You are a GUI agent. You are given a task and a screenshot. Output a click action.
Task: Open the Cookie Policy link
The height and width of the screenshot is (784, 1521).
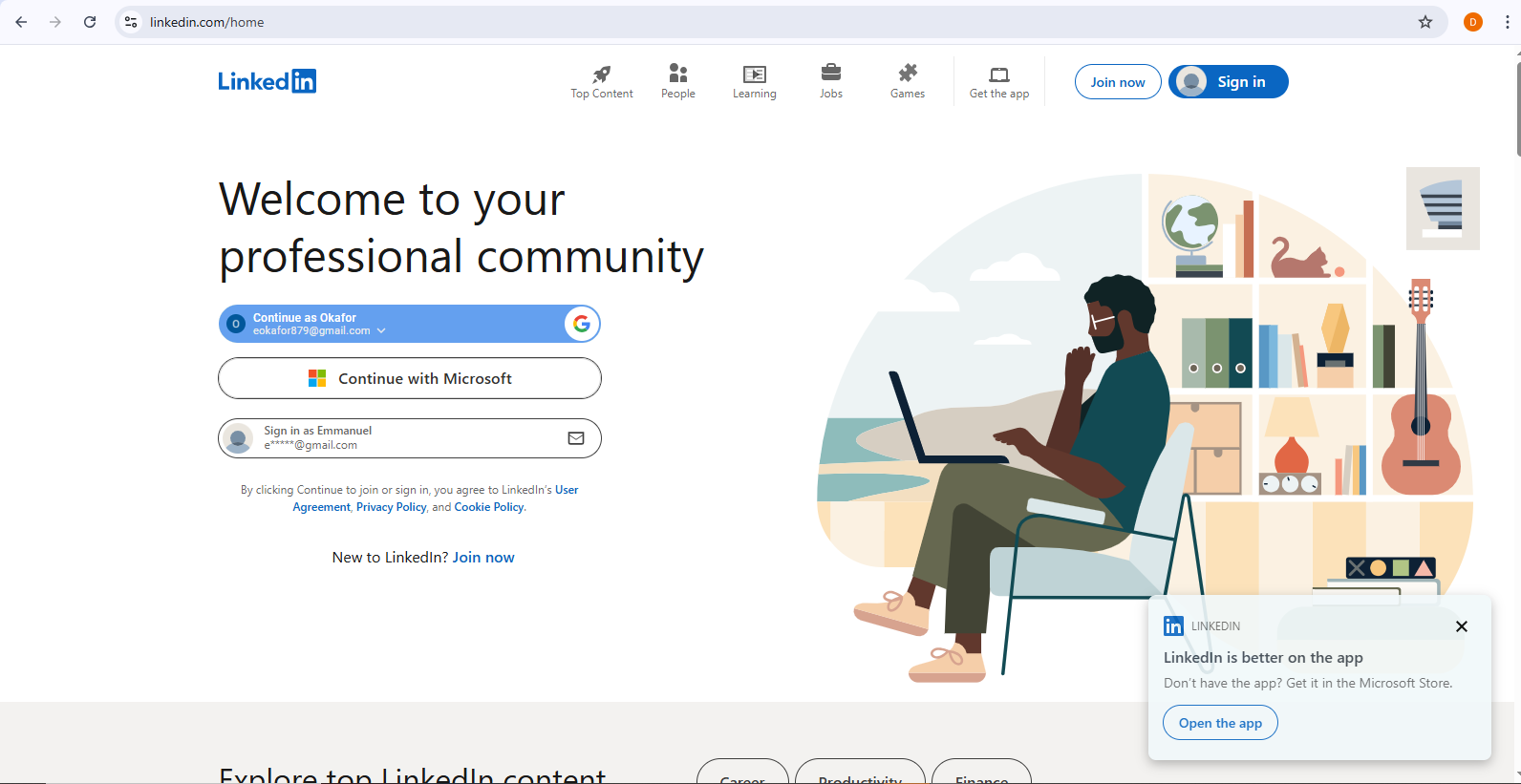[489, 507]
